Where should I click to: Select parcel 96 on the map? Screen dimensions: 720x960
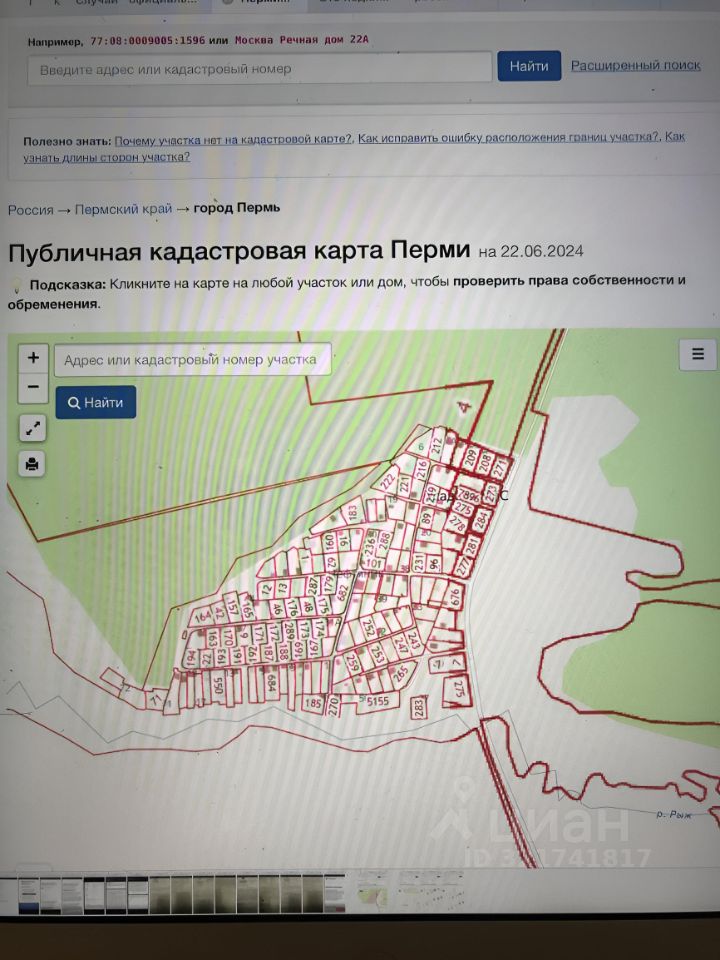(x=434, y=564)
